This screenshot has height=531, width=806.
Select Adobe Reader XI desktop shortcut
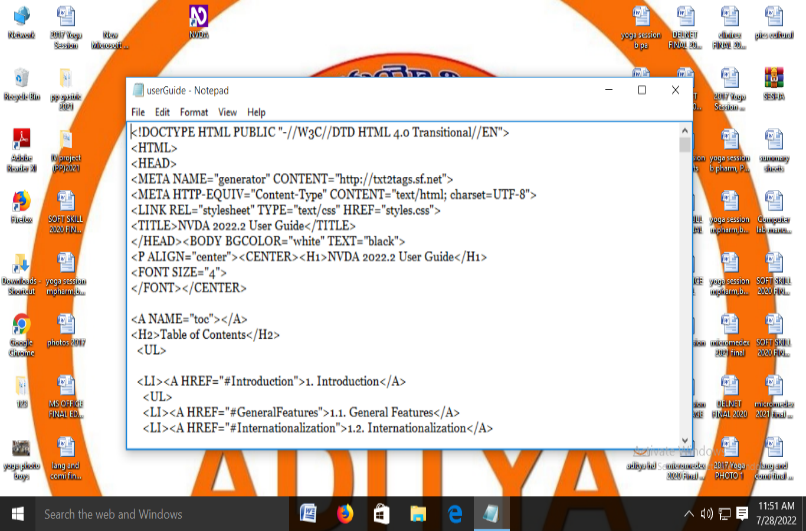pos(22,150)
